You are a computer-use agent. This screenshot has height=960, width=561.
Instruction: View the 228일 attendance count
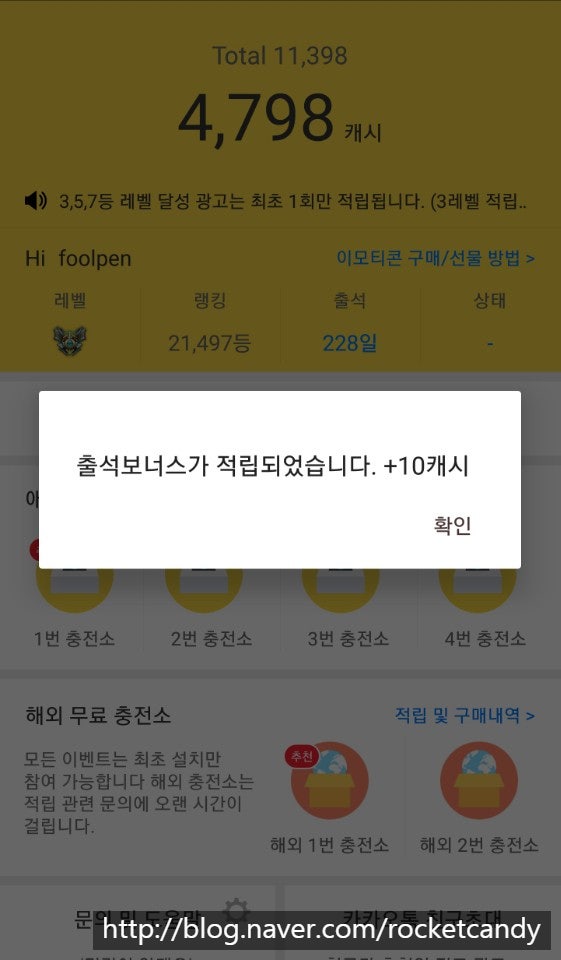(x=350, y=343)
